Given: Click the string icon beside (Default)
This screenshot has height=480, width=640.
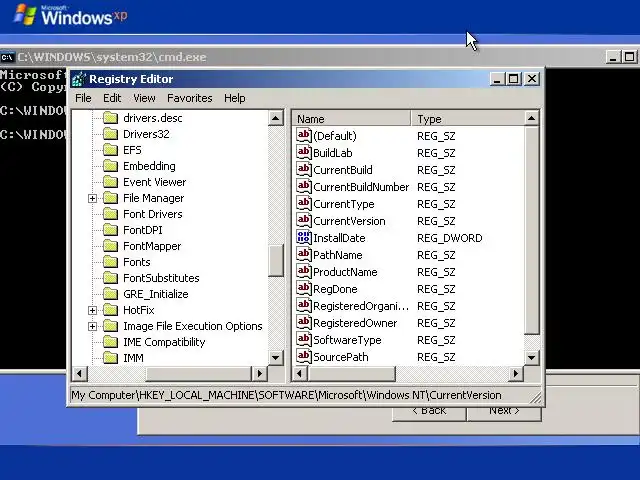Looking at the screenshot, I should (x=304, y=136).
